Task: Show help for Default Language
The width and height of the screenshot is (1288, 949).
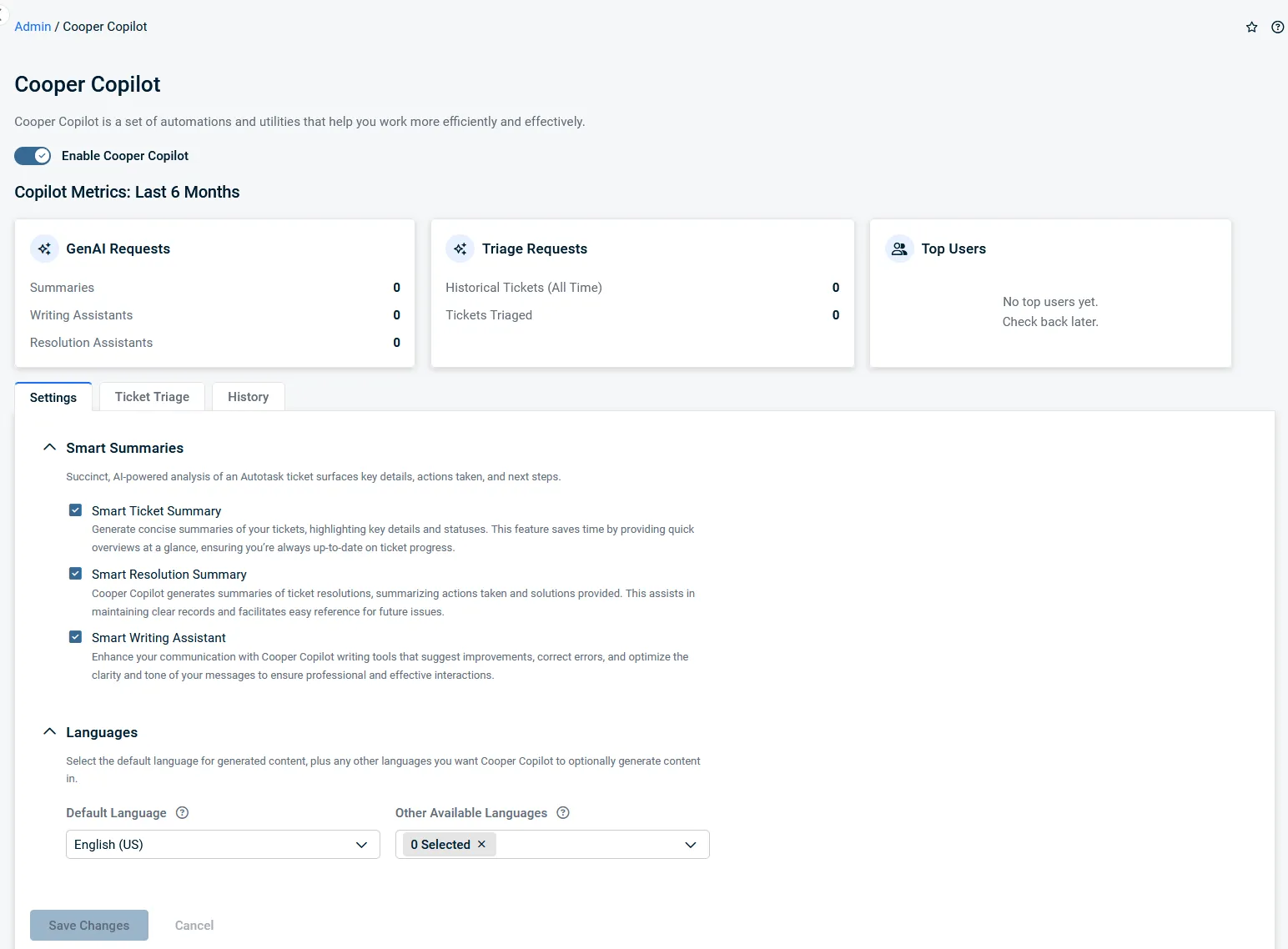Action: [182, 813]
